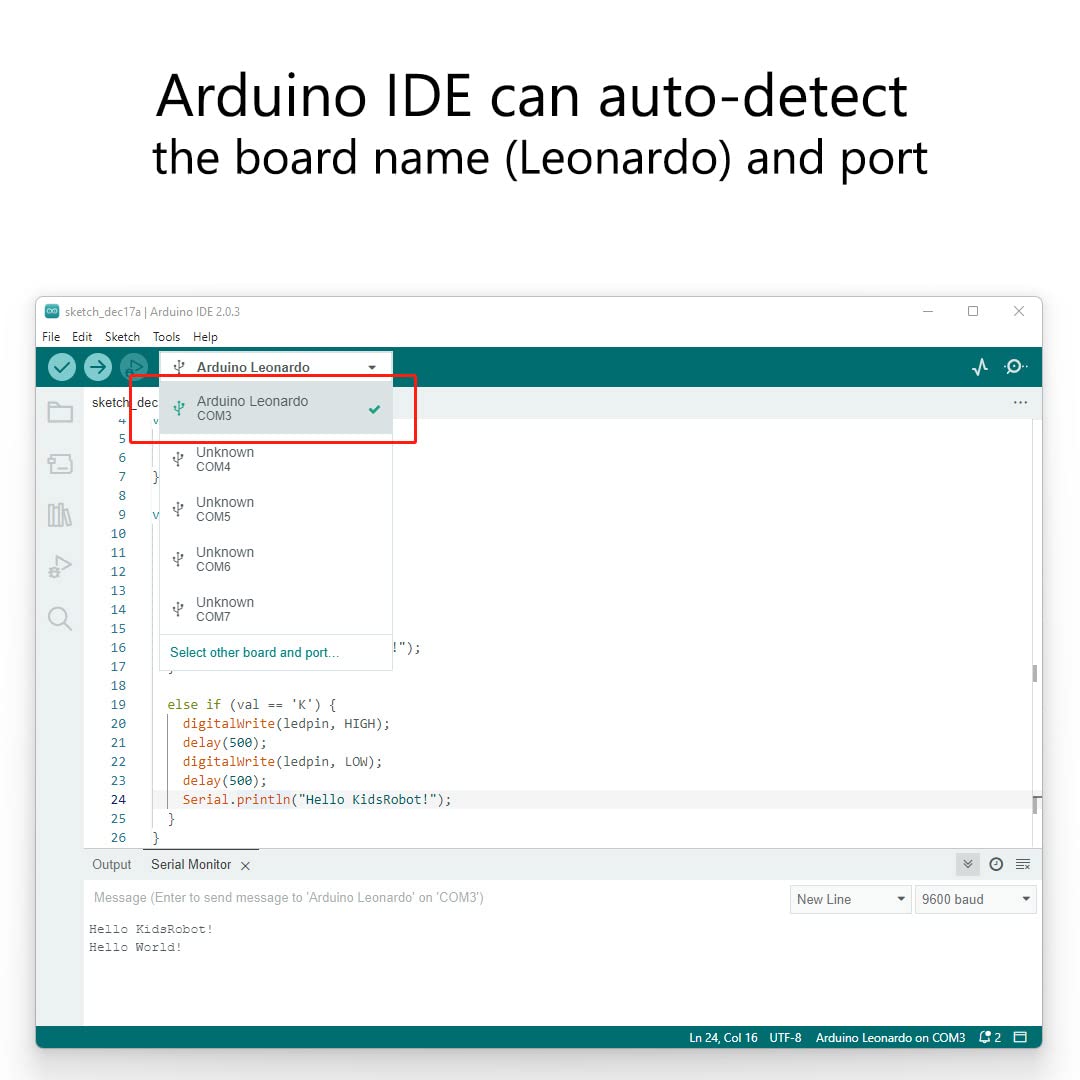The width and height of the screenshot is (1080, 1080).
Task: Open the Boards Manager sidebar icon
Action: (60, 464)
